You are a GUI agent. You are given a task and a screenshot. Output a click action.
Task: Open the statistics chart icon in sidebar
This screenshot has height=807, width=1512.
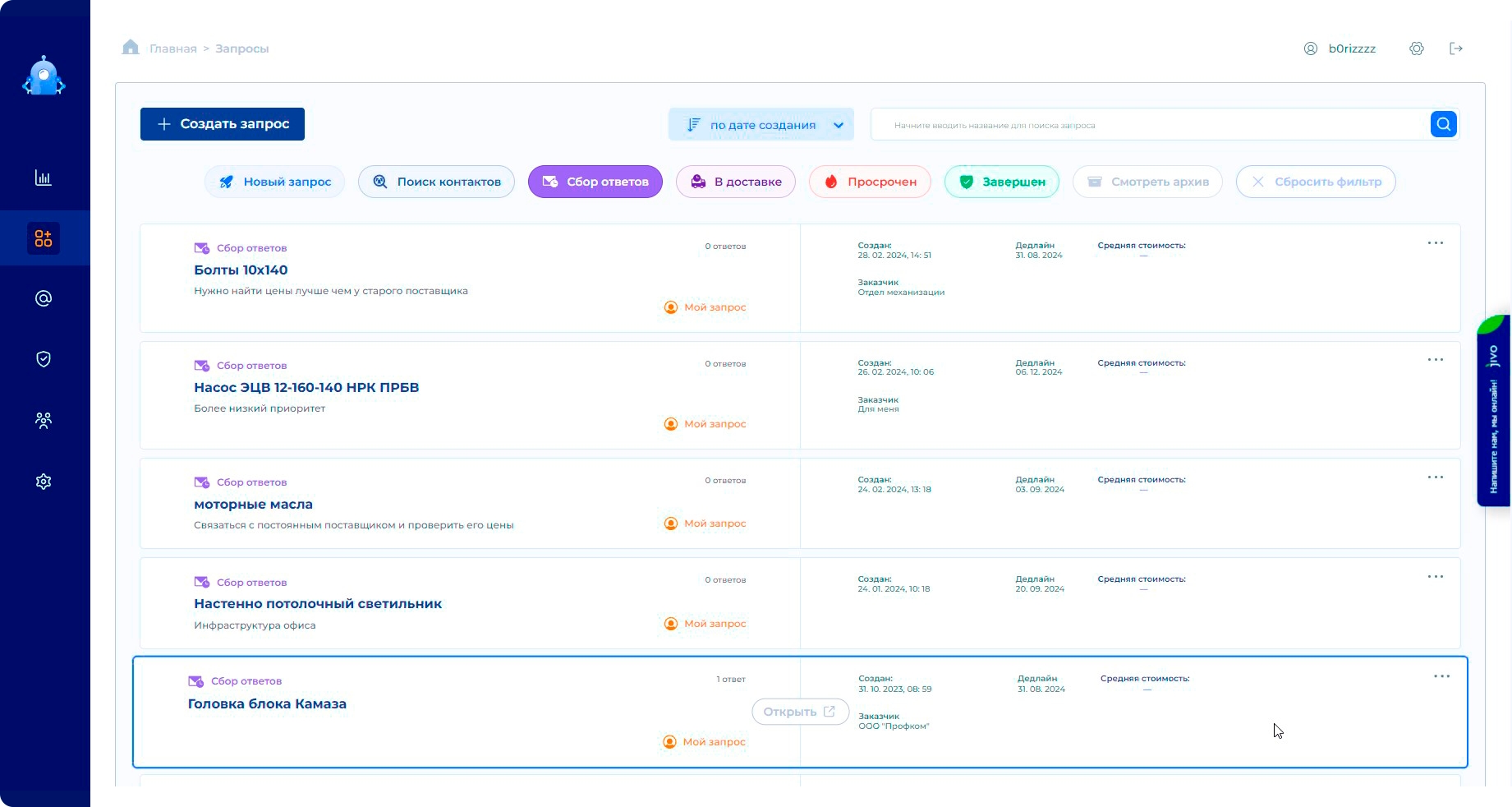[44, 178]
